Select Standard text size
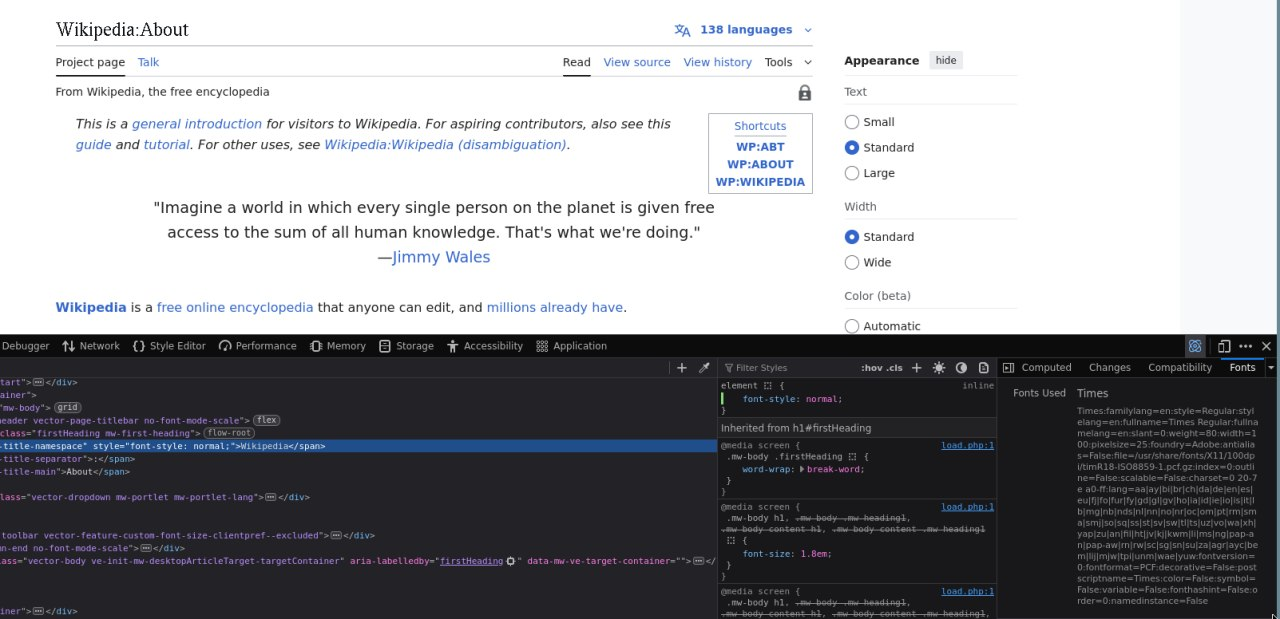The width and height of the screenshot is (1280, 619). tap(852, 147)
